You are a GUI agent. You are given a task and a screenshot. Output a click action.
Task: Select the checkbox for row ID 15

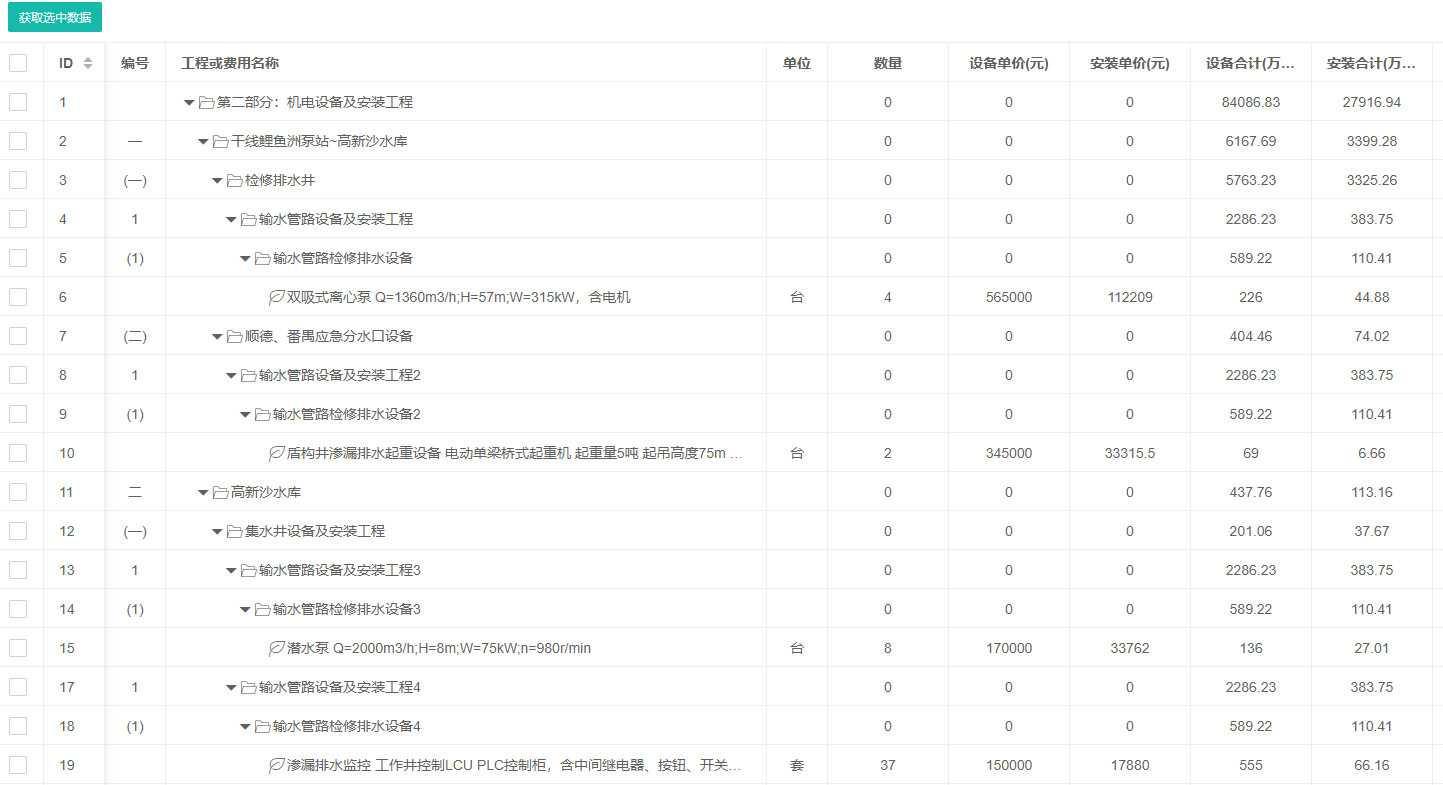point(18,648)
